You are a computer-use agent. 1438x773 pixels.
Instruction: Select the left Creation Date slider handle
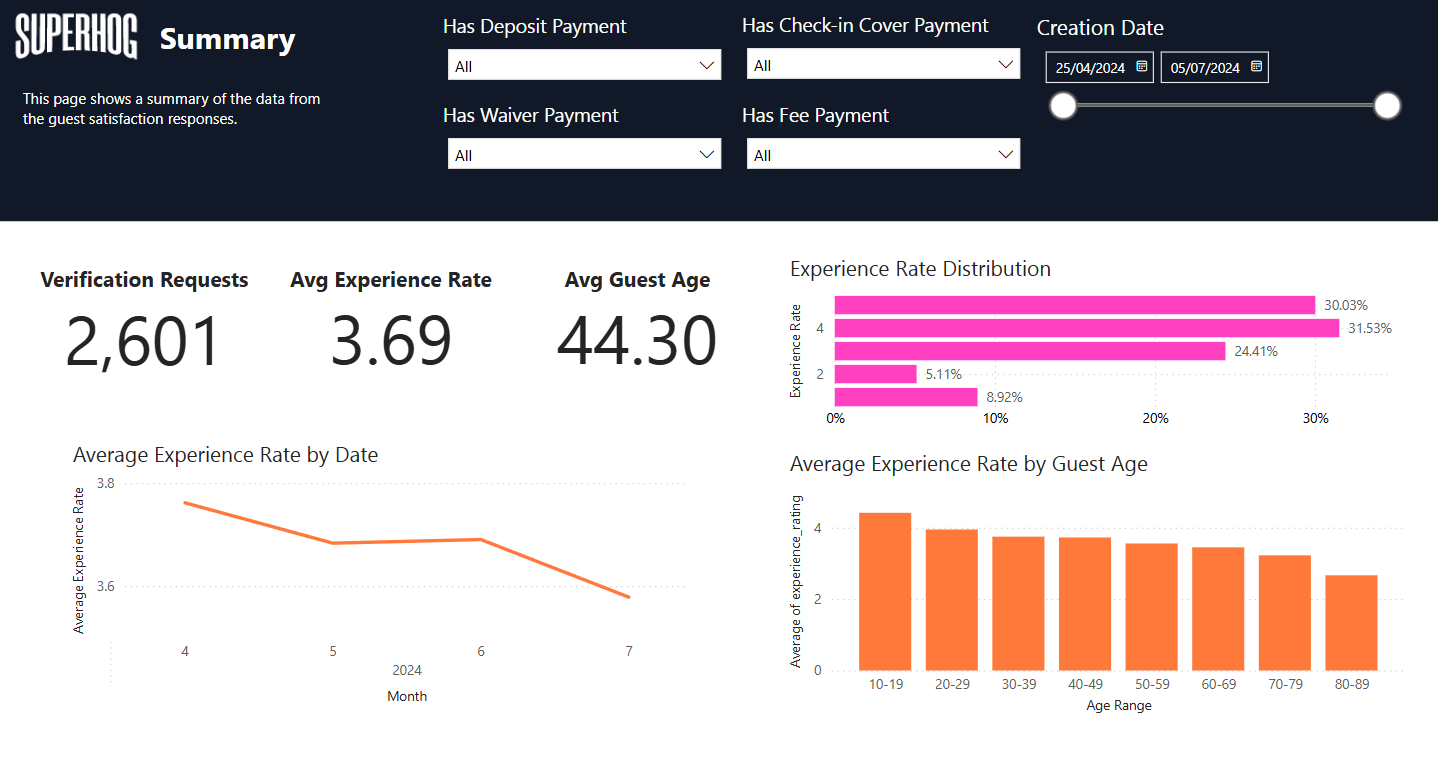click(x=1063, y=105)
